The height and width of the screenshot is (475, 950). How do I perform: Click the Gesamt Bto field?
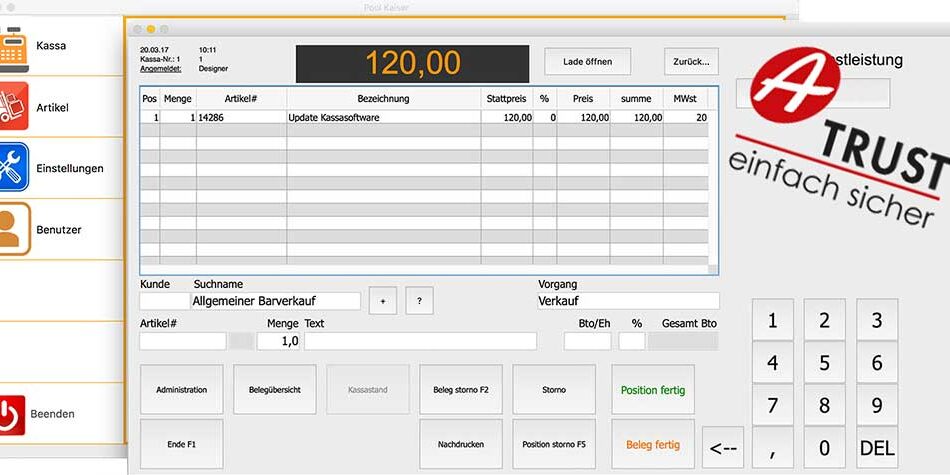pyautogui.click(x=683, y=341)
